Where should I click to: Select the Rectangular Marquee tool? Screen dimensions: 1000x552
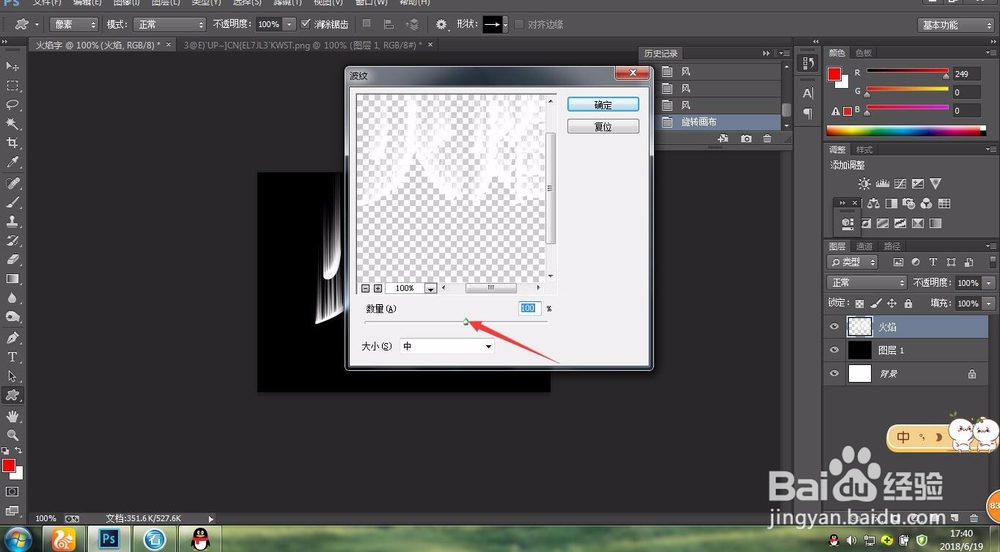coord(12,85)
